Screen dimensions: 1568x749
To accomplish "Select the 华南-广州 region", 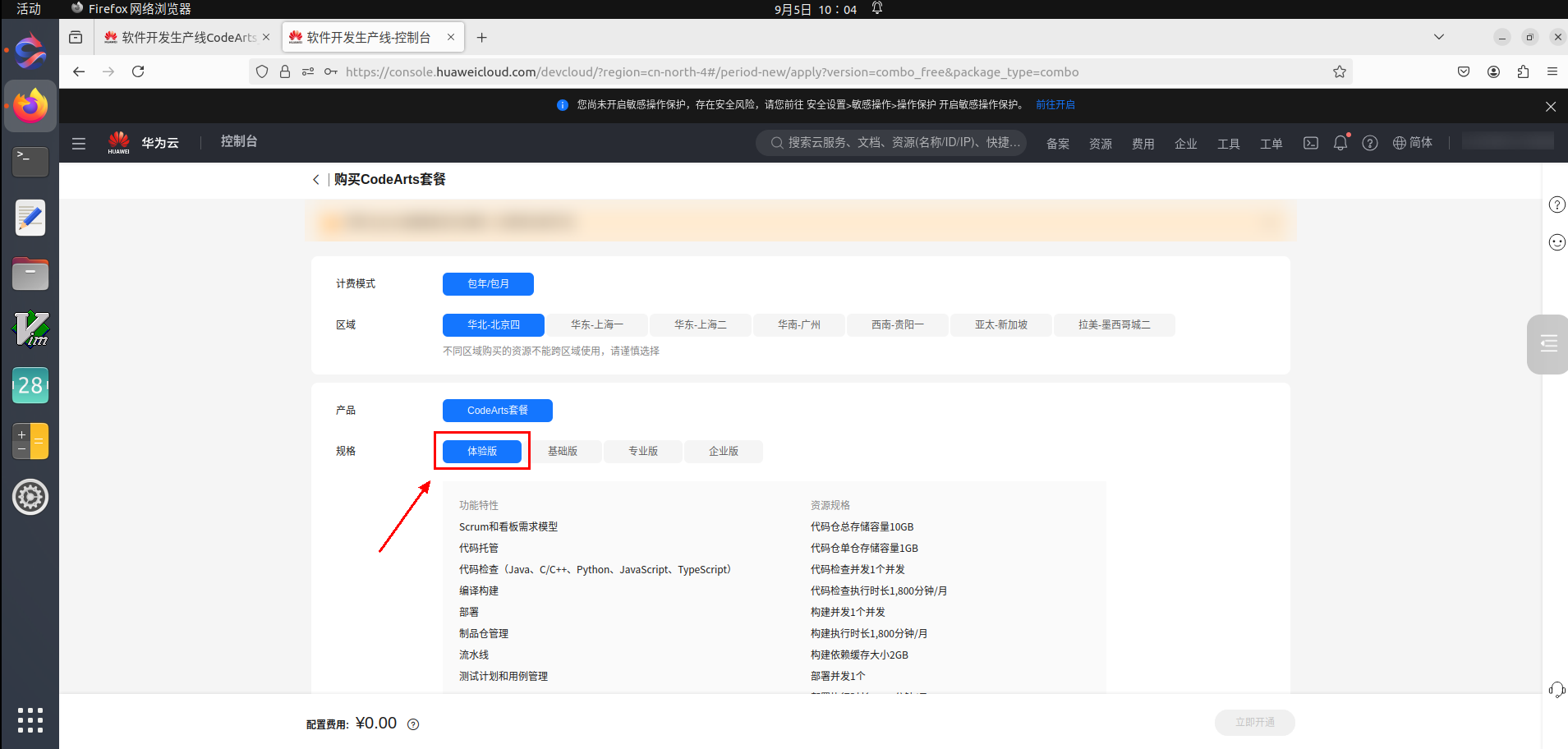I will pos(799,325).
